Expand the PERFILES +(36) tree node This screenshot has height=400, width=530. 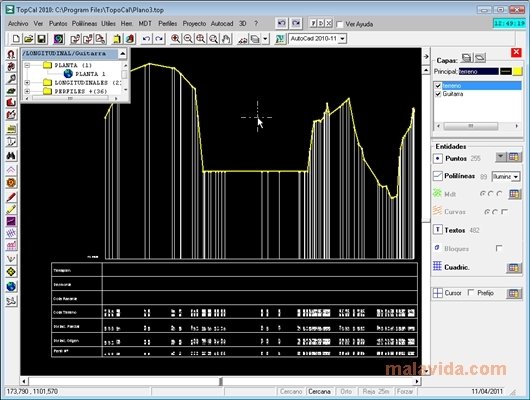click(x=27, y=91)
